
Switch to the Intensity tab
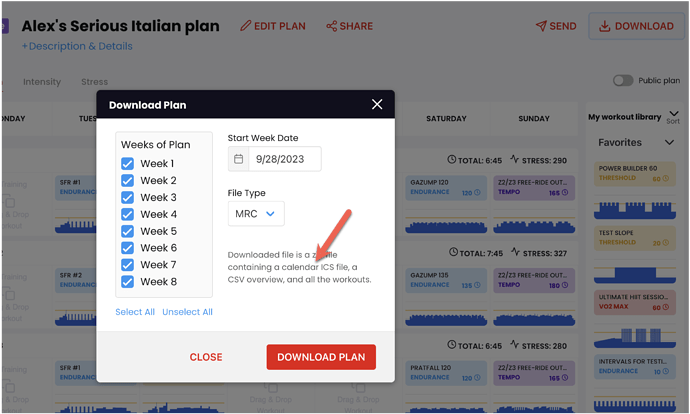42,82
